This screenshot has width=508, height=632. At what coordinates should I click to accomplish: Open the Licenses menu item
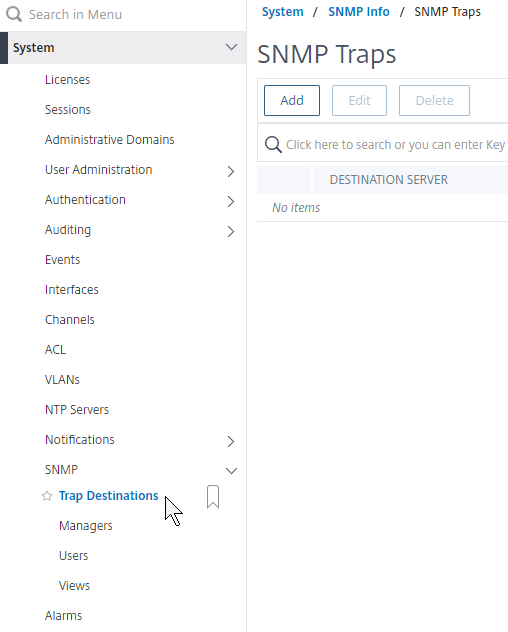(67, 80)
